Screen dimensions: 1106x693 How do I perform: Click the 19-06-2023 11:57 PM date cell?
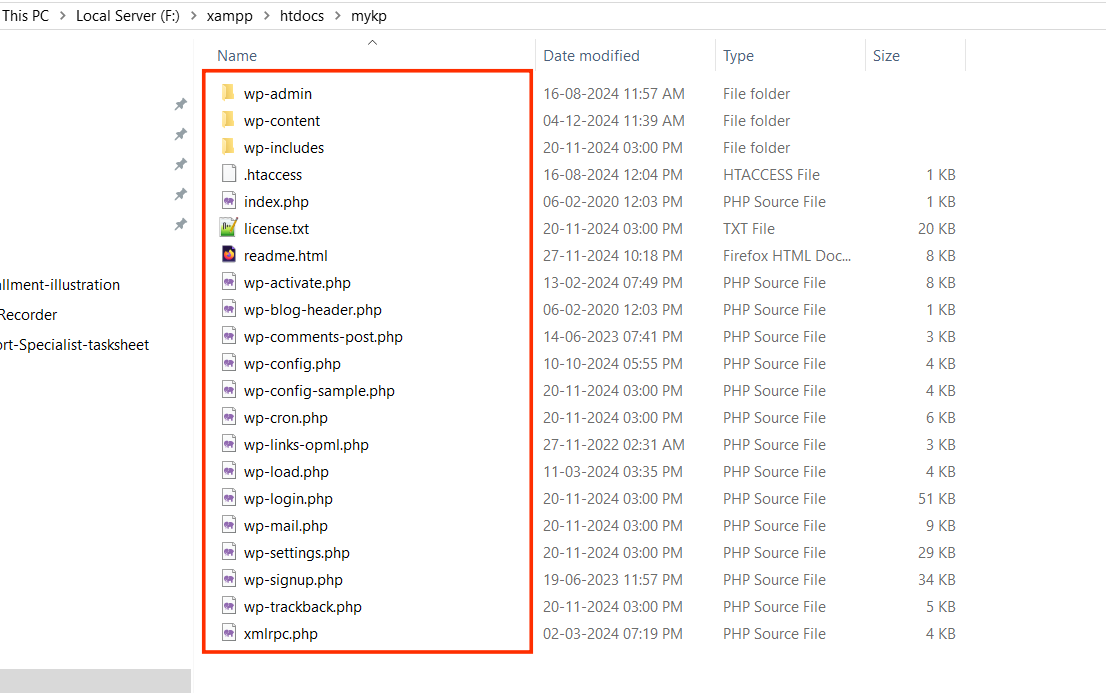pyautogui.click(x=612, y=579)
